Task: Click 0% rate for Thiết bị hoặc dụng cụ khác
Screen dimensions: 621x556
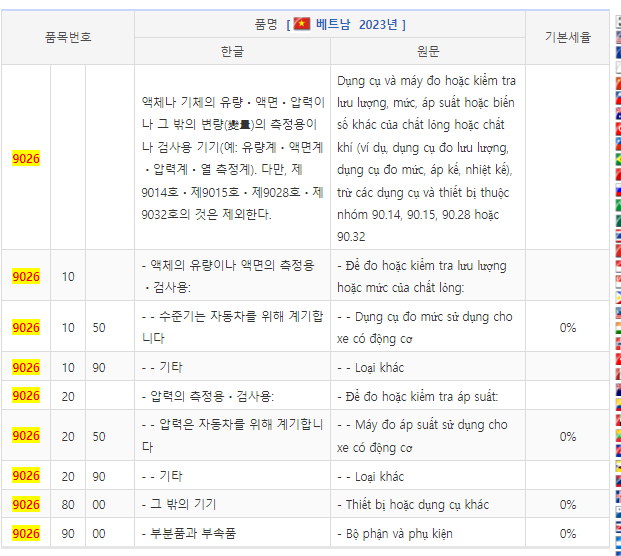Action: click(567, 505)
